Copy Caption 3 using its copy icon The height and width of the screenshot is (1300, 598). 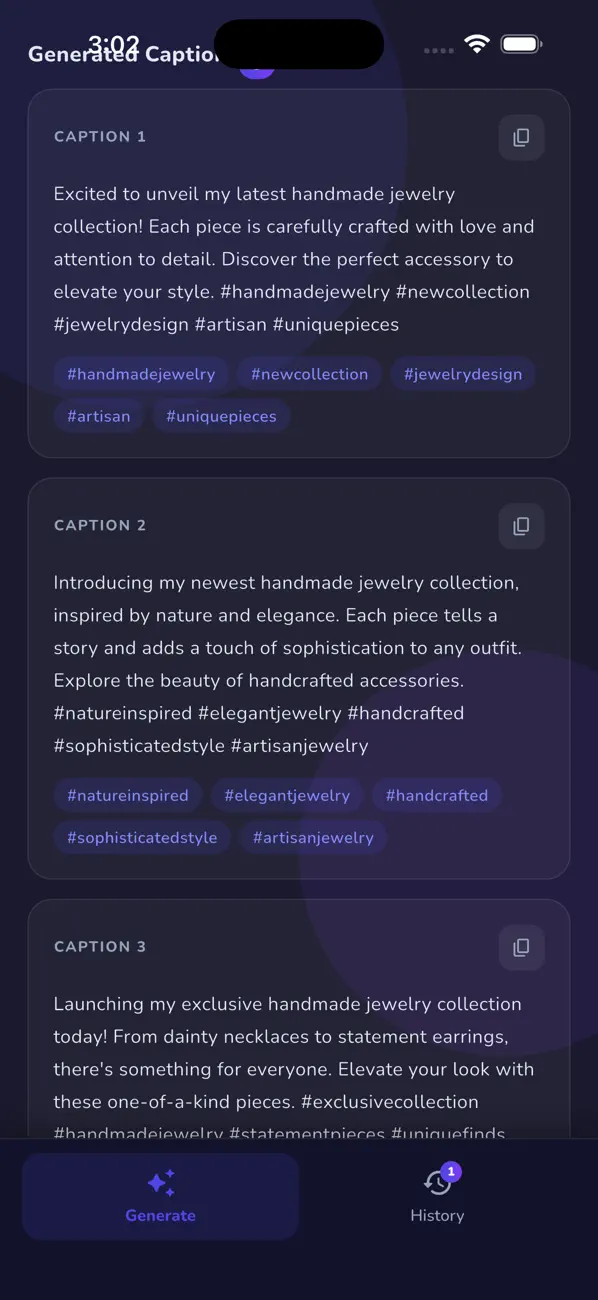pyautogui.click(x=521, y=947)
